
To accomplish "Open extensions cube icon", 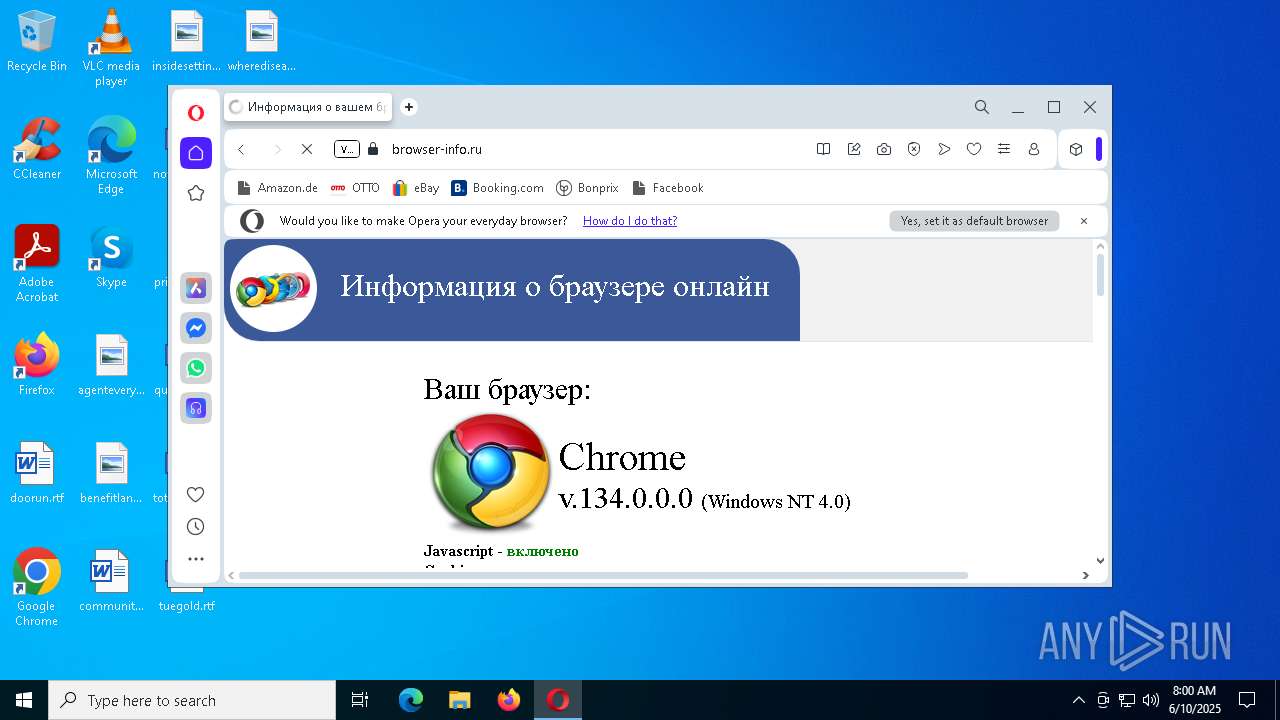I will coord(1076,149).
